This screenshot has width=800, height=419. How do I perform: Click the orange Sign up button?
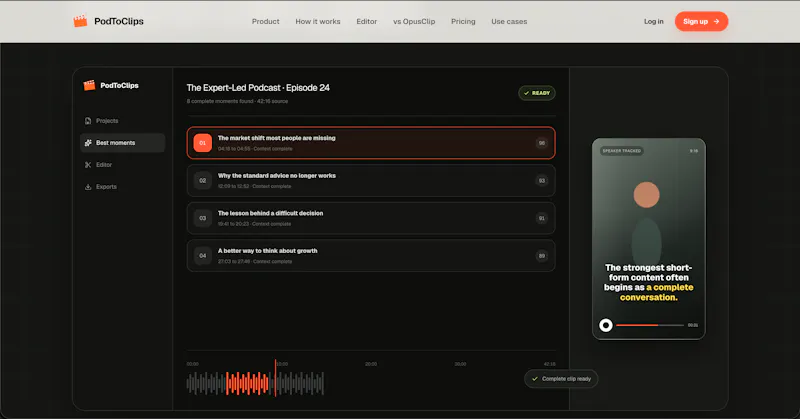(x=701, y=21)
